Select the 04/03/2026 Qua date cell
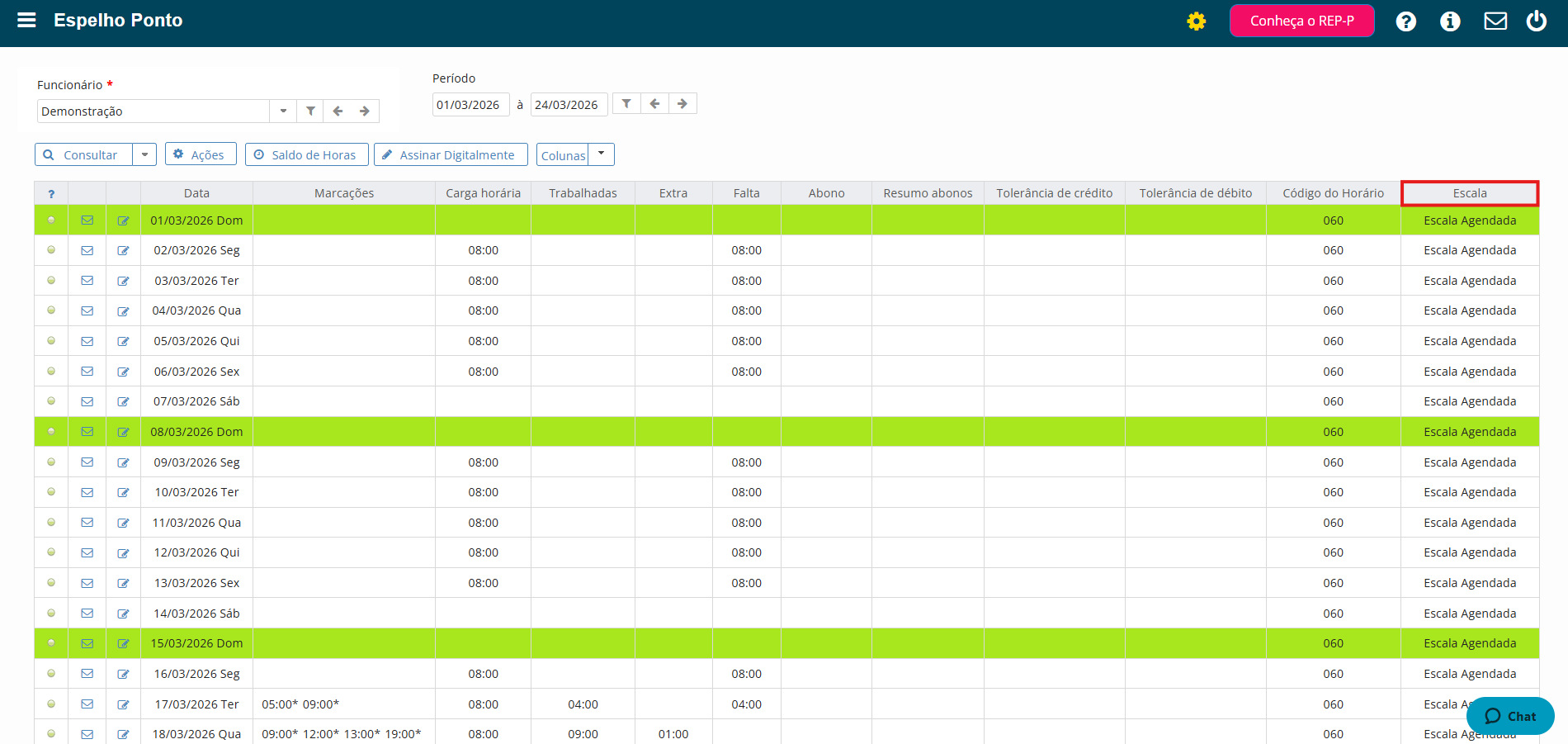 [x=196, y=310]
